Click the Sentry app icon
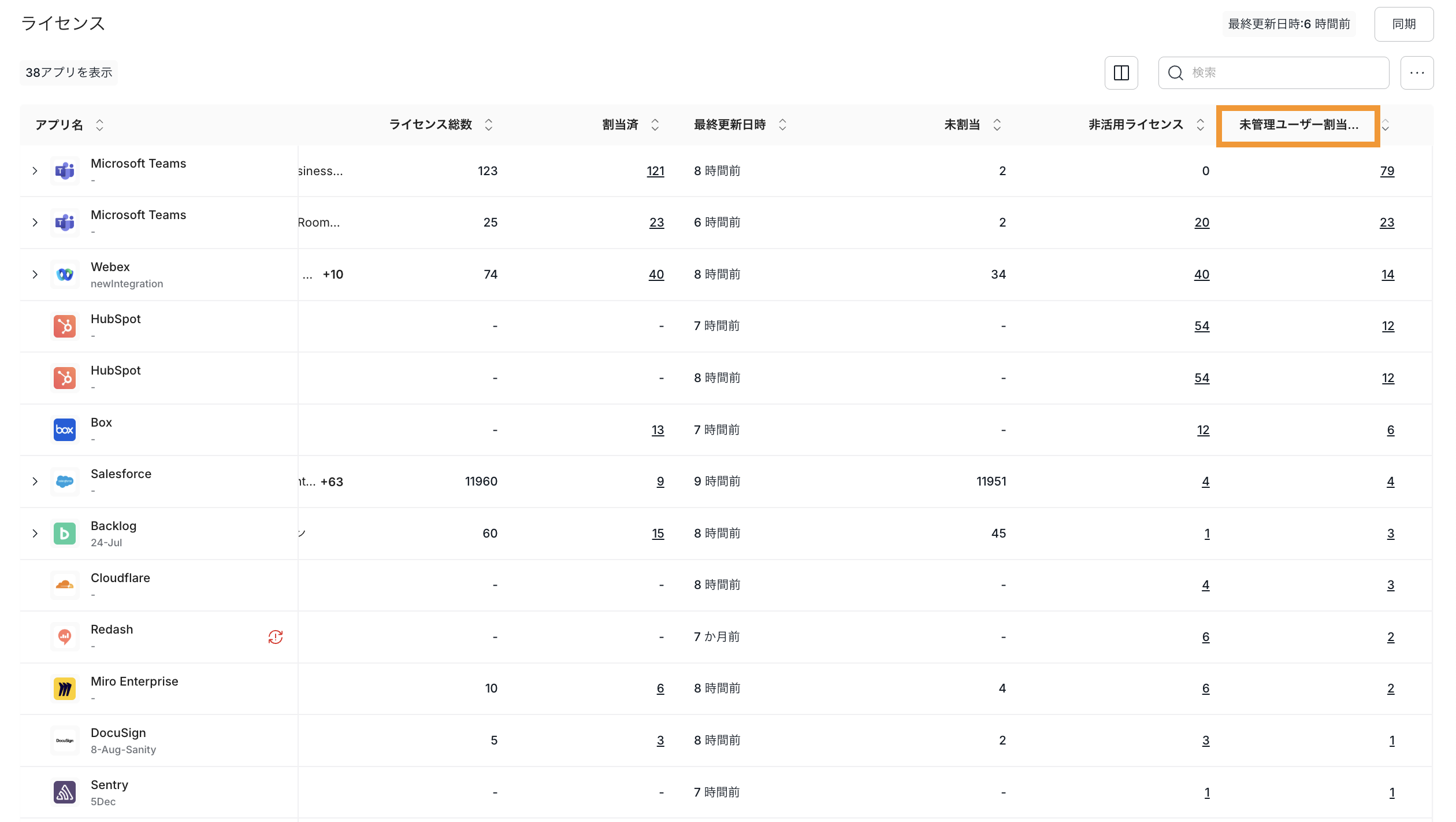Viewport: 1456px width, 822px height. (x=64, y=792)
